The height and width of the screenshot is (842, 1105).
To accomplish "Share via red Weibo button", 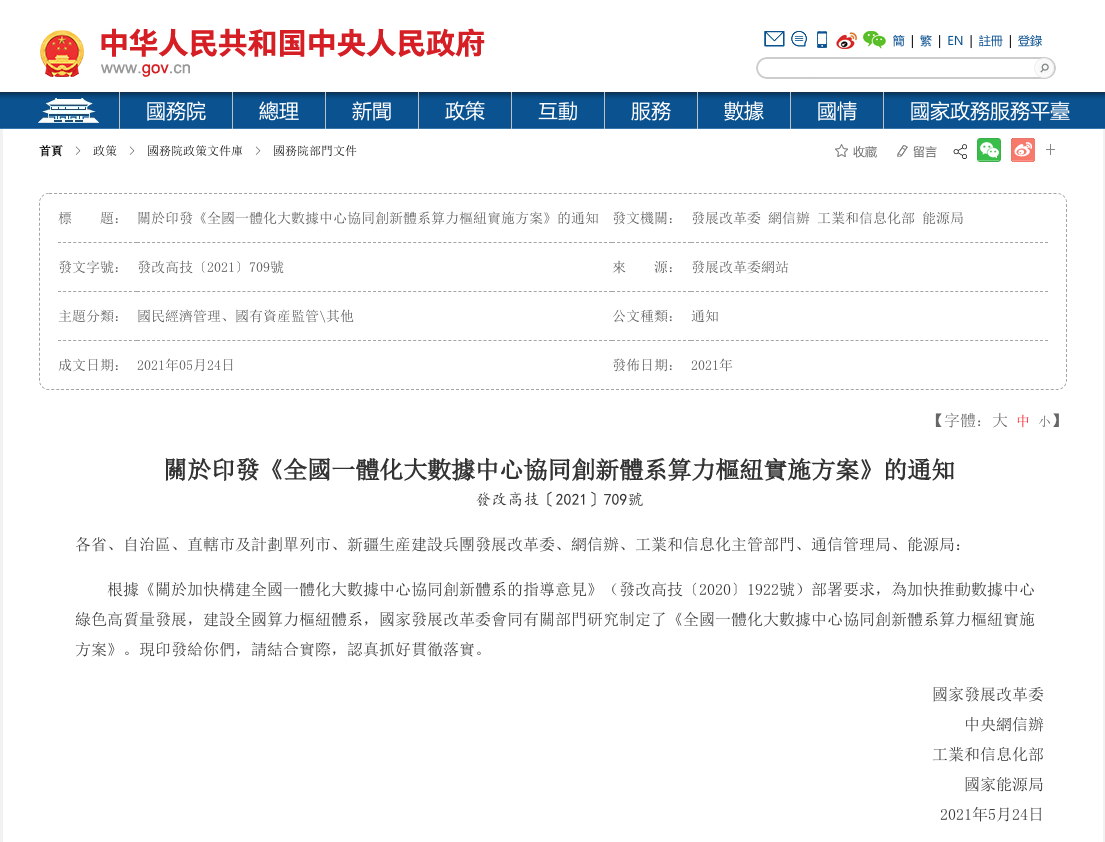I will 1023,150.
